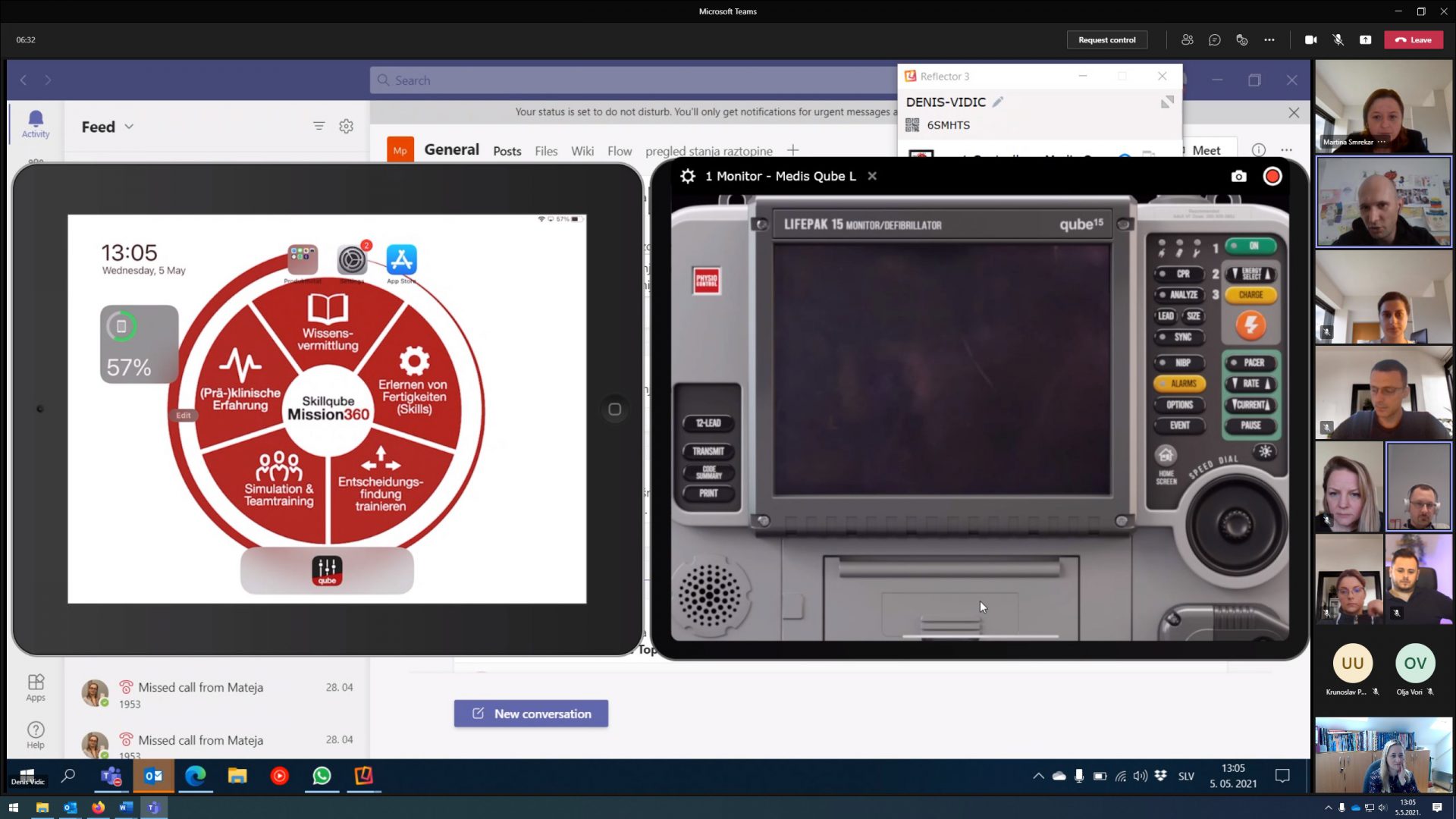Click the PRINT button on the defibrillator

pyautogui.click(x=708, y=493)
